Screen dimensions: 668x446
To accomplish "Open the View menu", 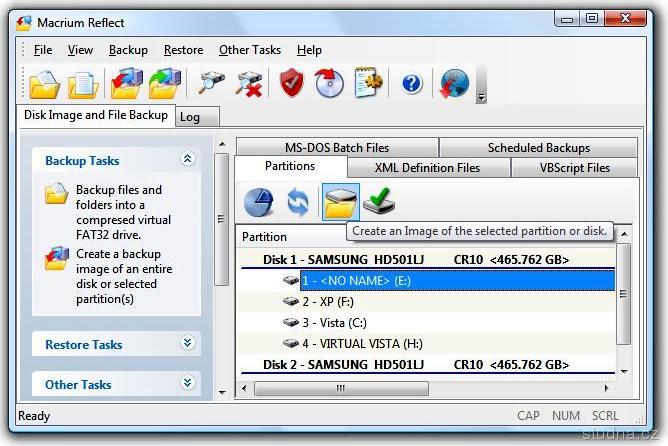I will (x=80, y=50).
